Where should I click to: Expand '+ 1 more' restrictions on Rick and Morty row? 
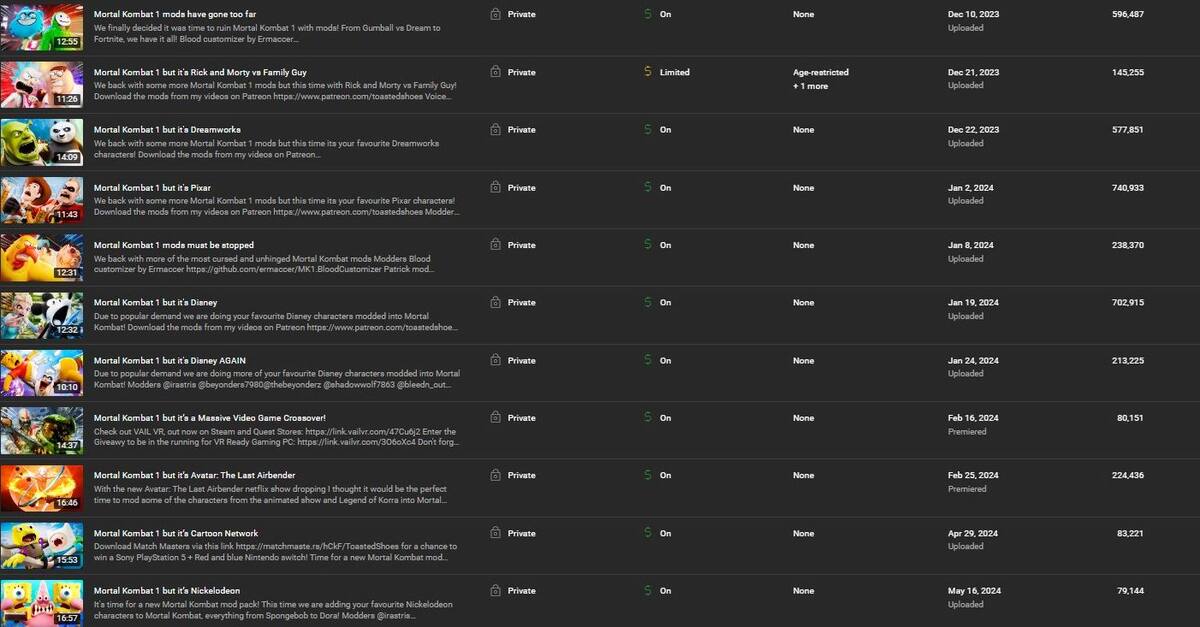coord(810,86)
